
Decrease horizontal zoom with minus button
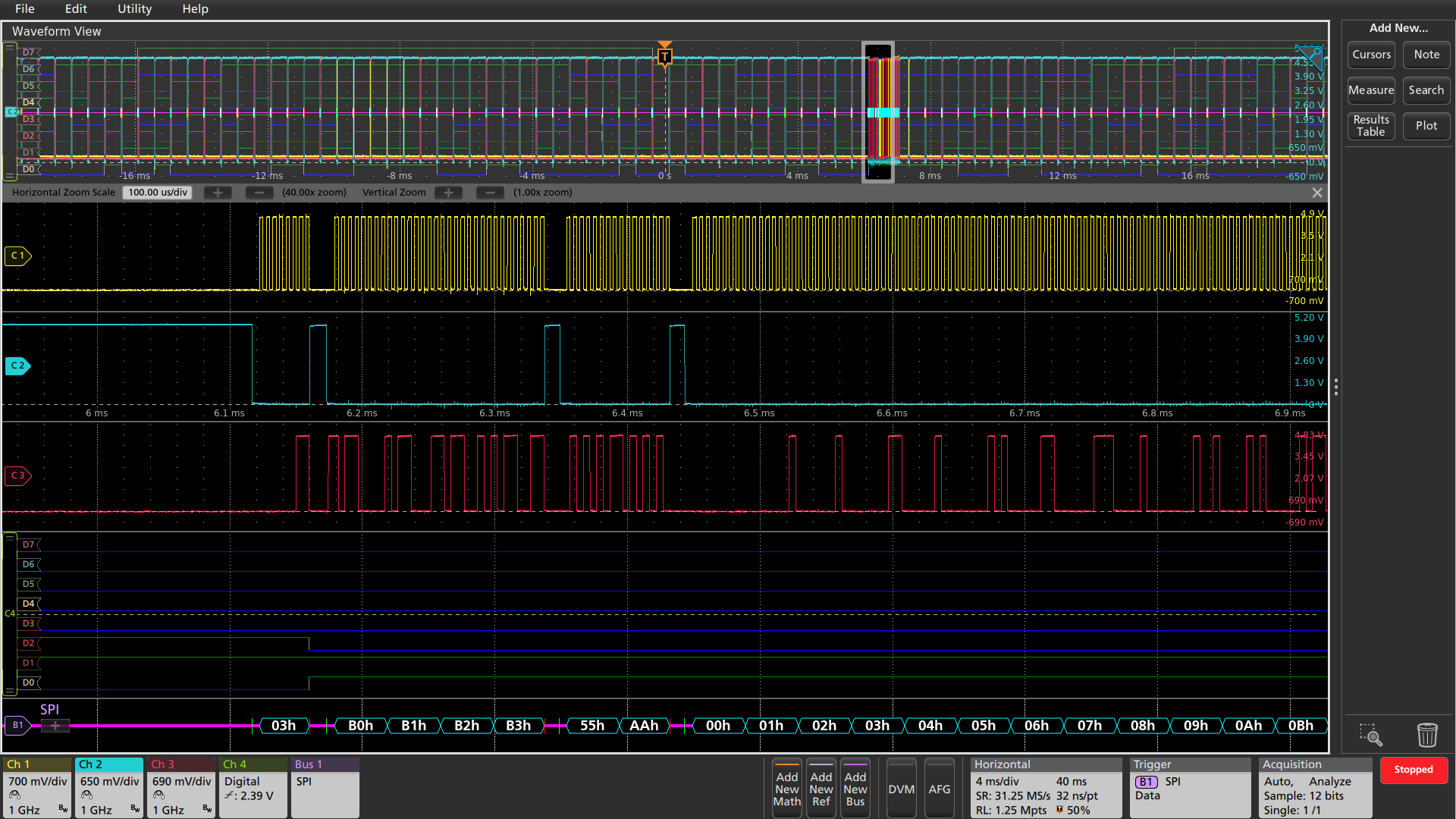(x=259, y=193)
